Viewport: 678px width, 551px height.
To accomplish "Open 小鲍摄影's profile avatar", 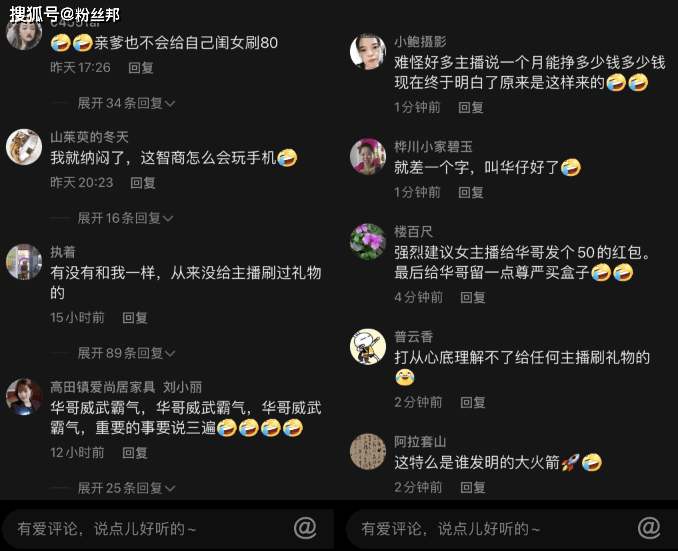I will [368, 52].
